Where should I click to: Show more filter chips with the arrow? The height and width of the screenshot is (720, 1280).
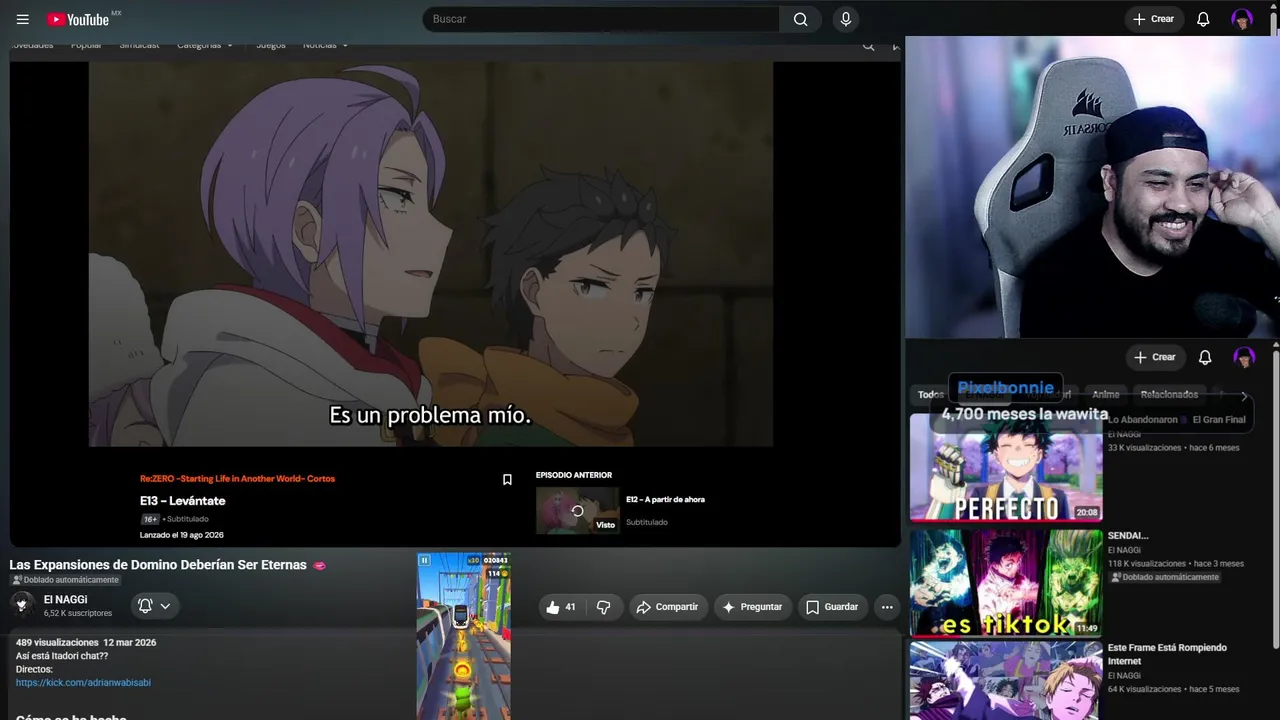[x=1244, y=396]
